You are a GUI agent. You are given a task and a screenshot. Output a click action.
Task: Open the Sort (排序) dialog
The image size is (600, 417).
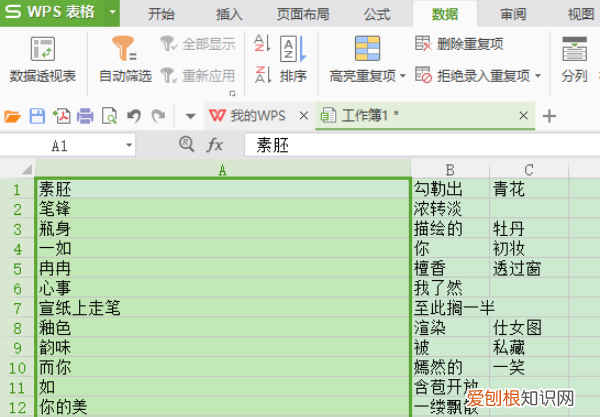(x=293, y=60)
